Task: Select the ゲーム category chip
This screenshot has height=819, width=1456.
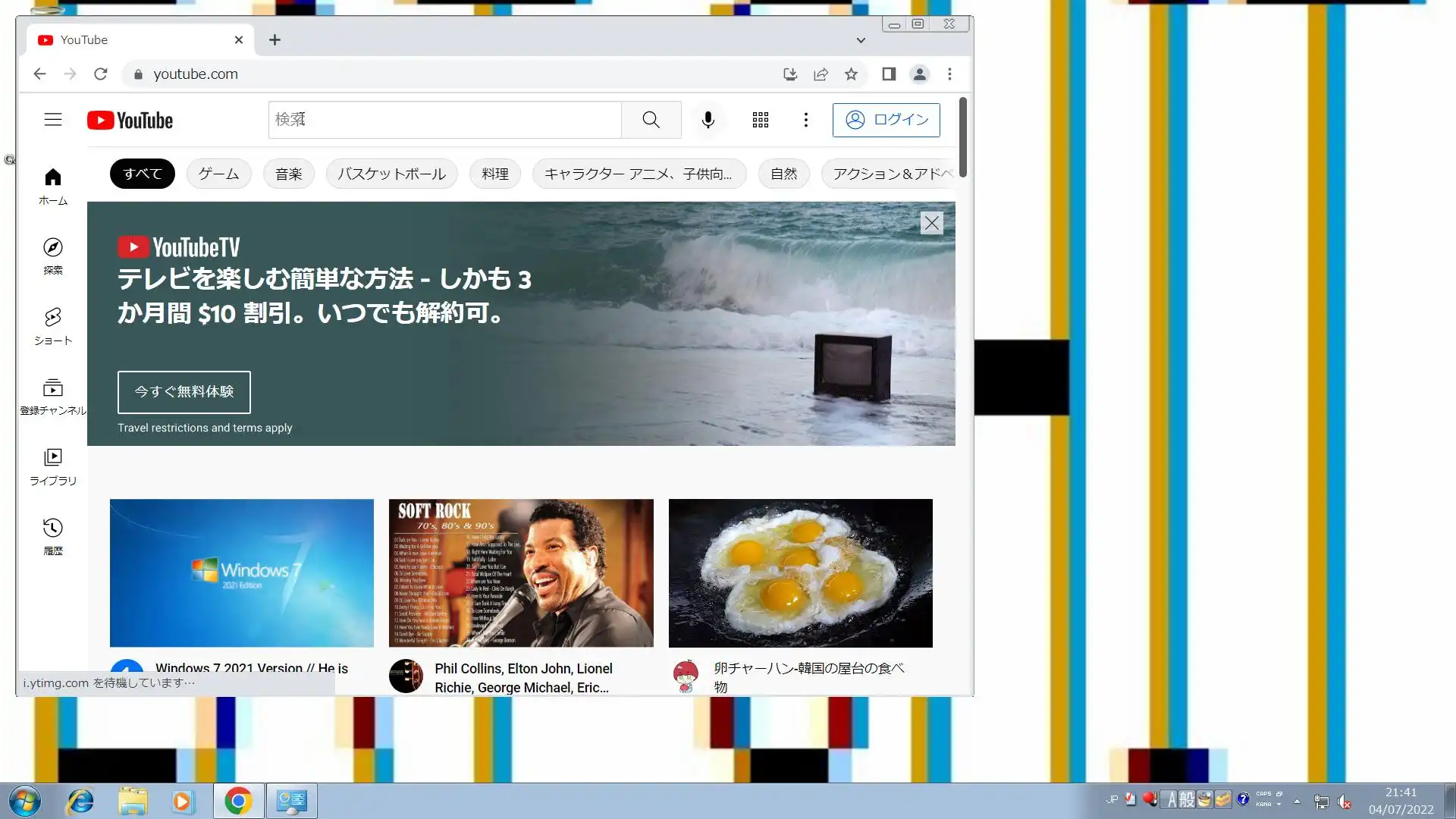Action: (x=218, y=174)
